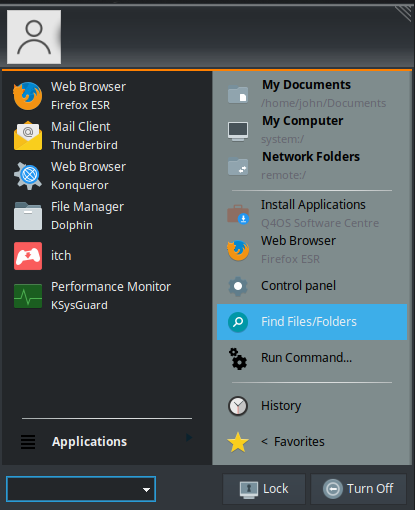Launch the itch game controller icon
The height and width of the screenshot is (510, 415).
pos(28,256)
